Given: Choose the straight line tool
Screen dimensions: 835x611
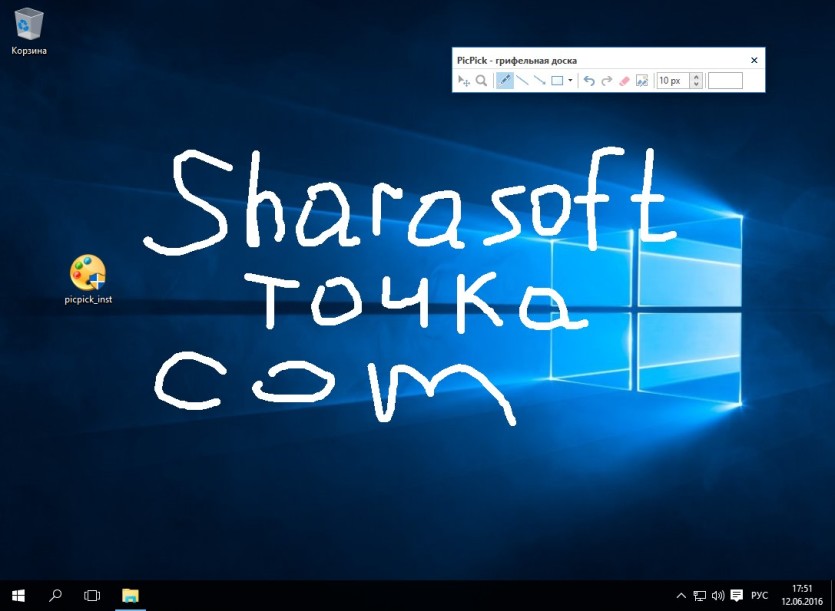Looking at the screenshot, I should 522,81.
